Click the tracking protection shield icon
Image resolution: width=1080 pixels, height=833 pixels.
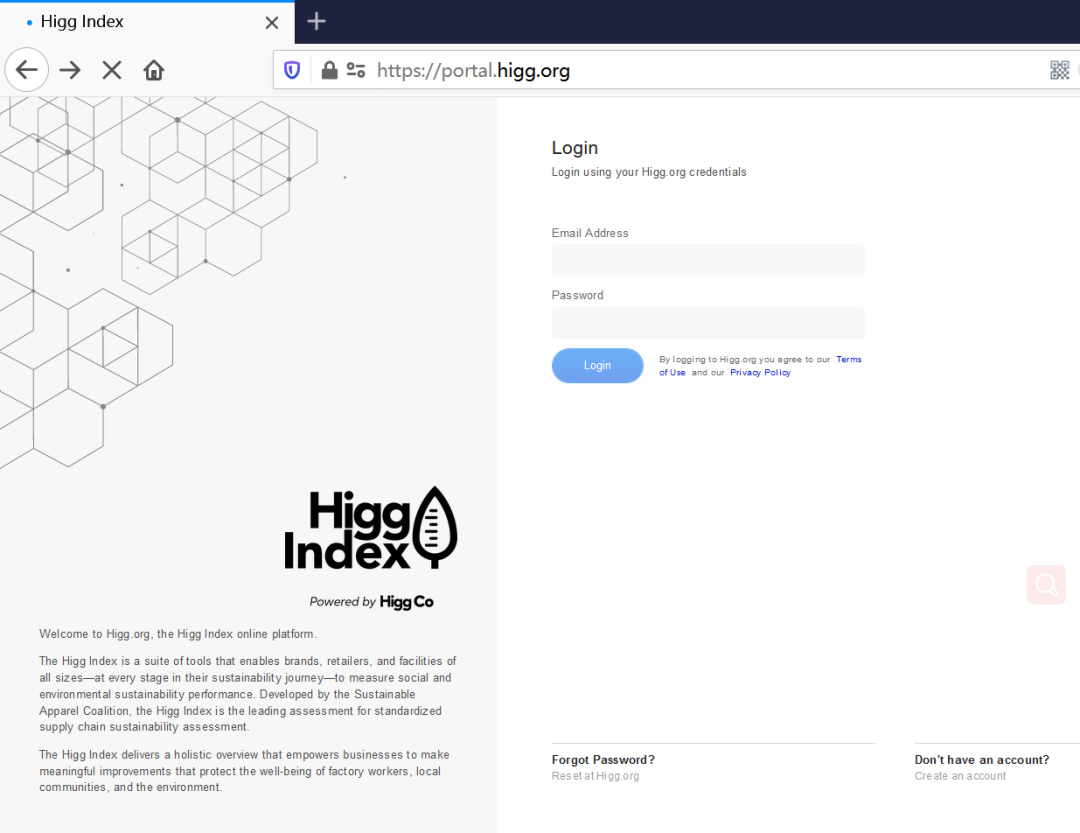pos(291,70)
